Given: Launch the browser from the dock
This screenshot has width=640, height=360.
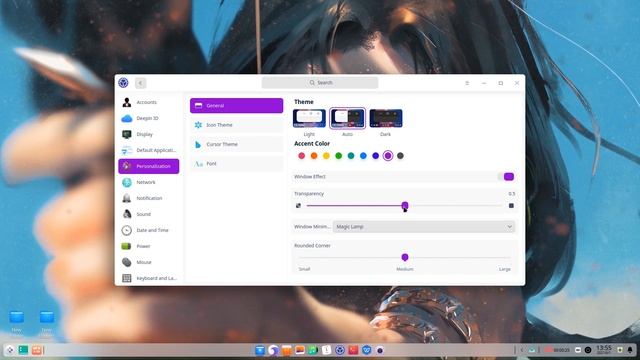Looking at the screenshot, I should tap(273, 350).
